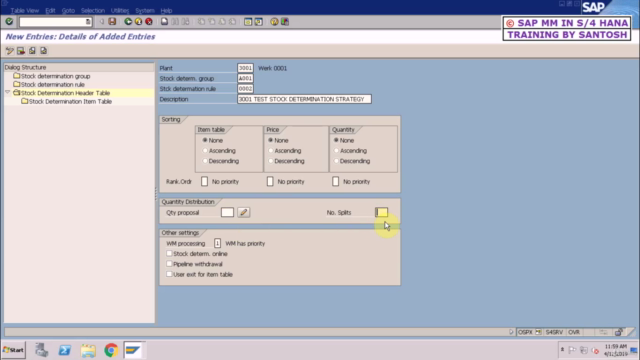Click the yellow Exit icon
The height and width of the screenshot is (360, 640).
138,22
